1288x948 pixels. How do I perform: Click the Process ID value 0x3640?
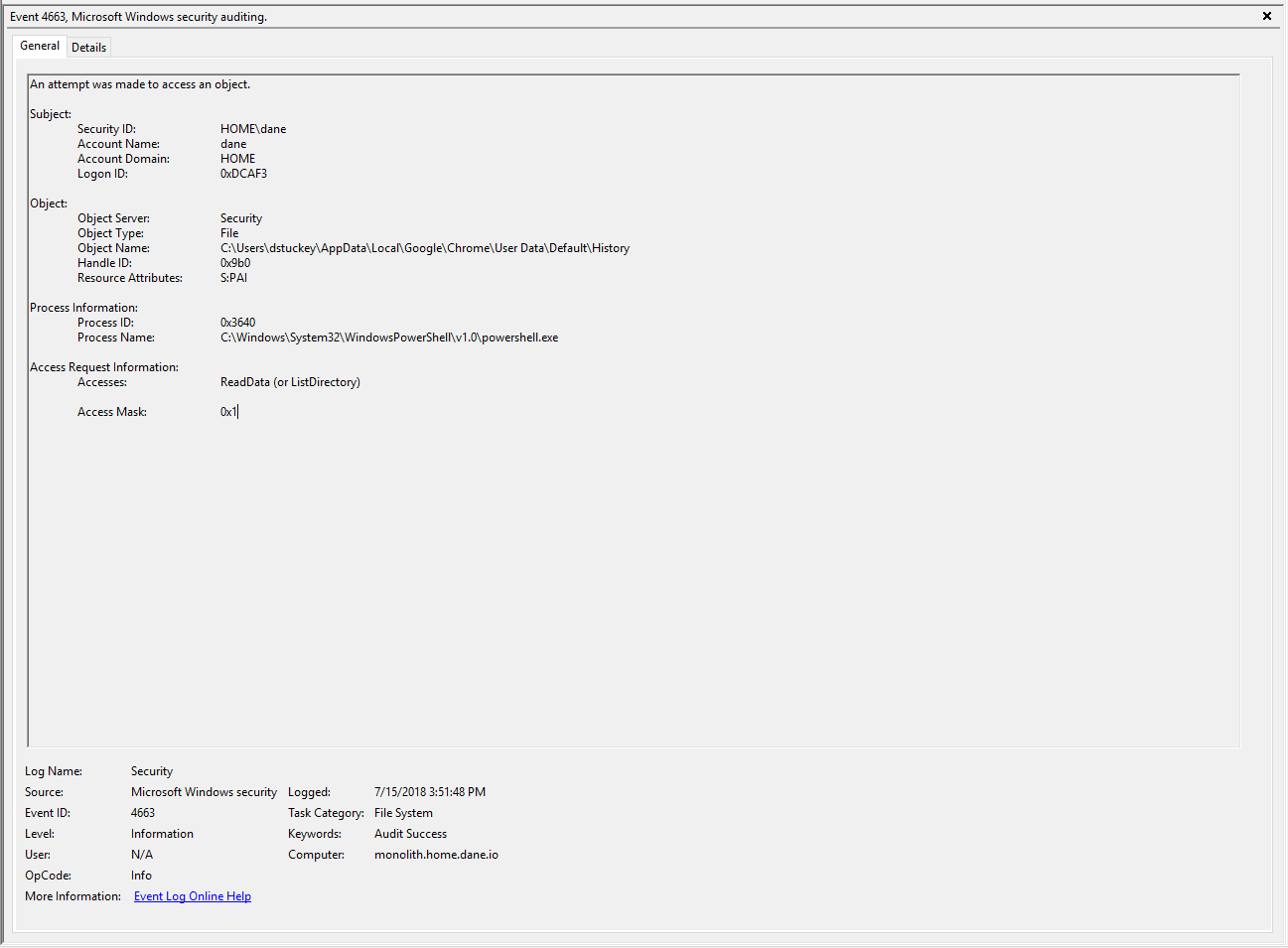[x=237, y=323]
